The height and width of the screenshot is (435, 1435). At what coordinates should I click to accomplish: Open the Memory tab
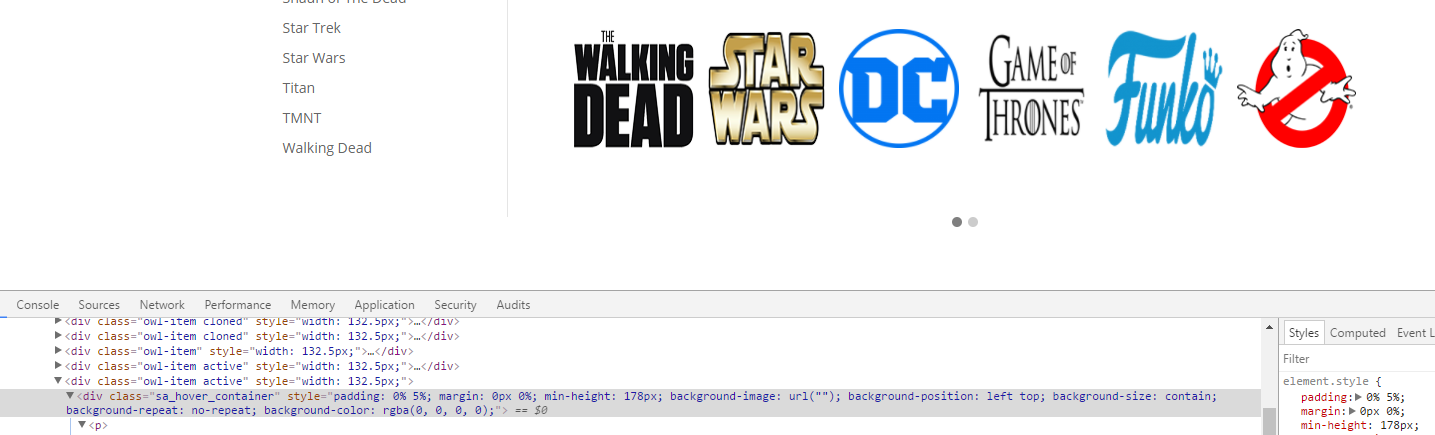click(313, 305)
